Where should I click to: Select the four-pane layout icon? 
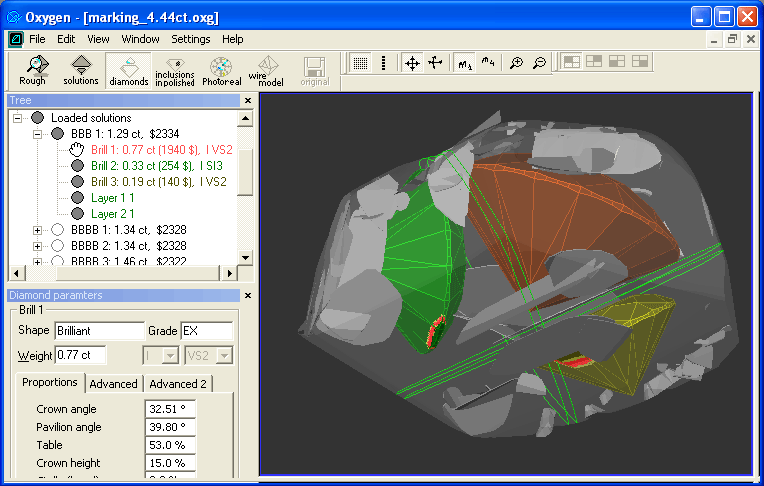pos(571,62)
